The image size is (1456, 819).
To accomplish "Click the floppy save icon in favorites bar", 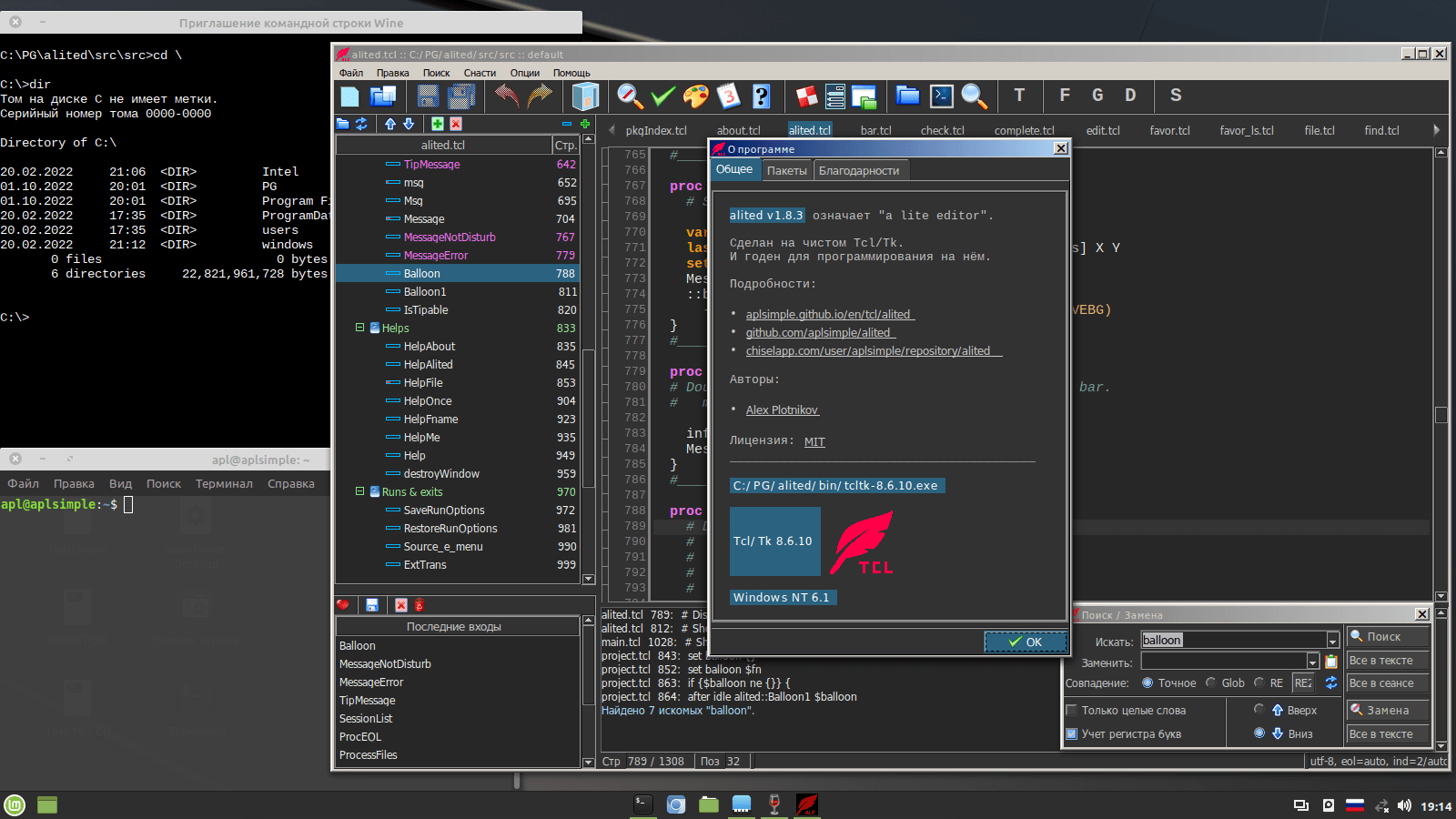I will click(372, 605).
